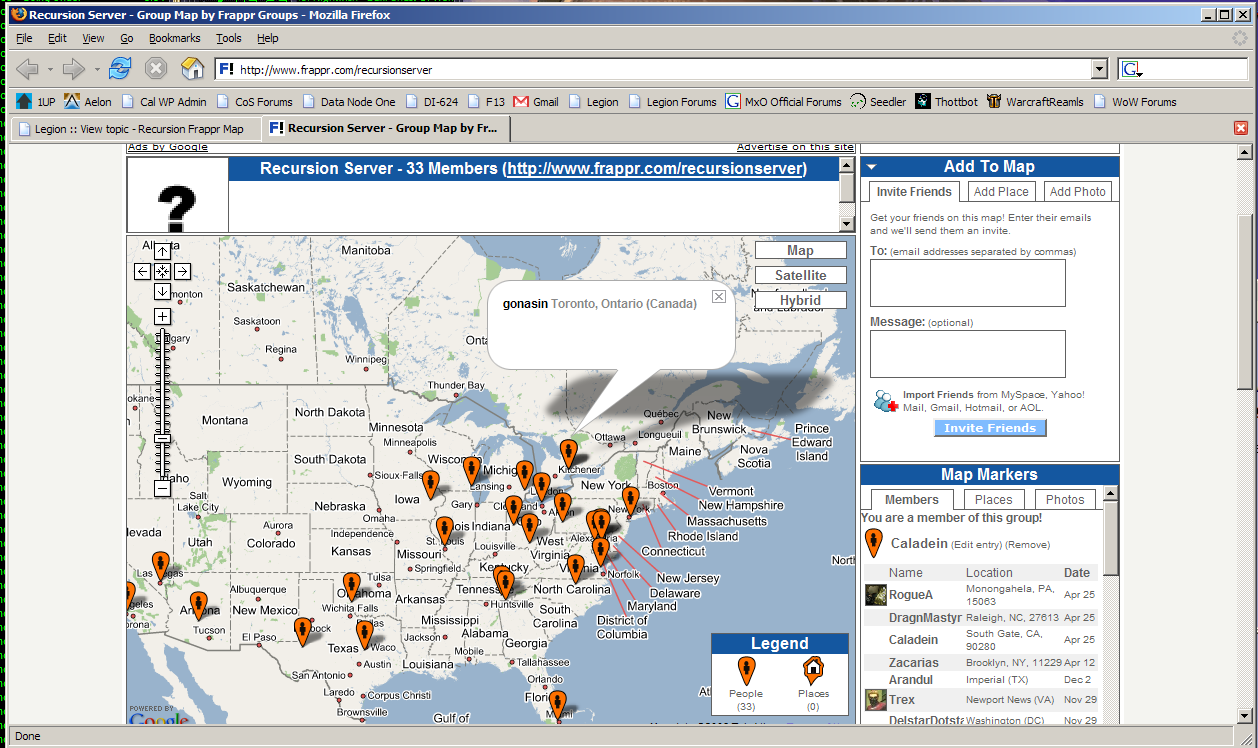The image size is (1258, 748).
Task: Click the Advertise on this site link
Action: [x=796, y=147]
